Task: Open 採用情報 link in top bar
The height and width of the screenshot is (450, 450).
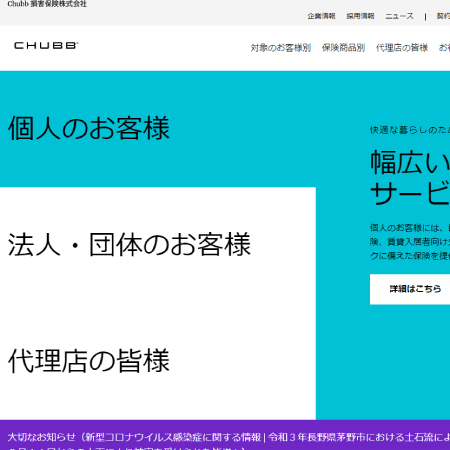Action: 360,16
